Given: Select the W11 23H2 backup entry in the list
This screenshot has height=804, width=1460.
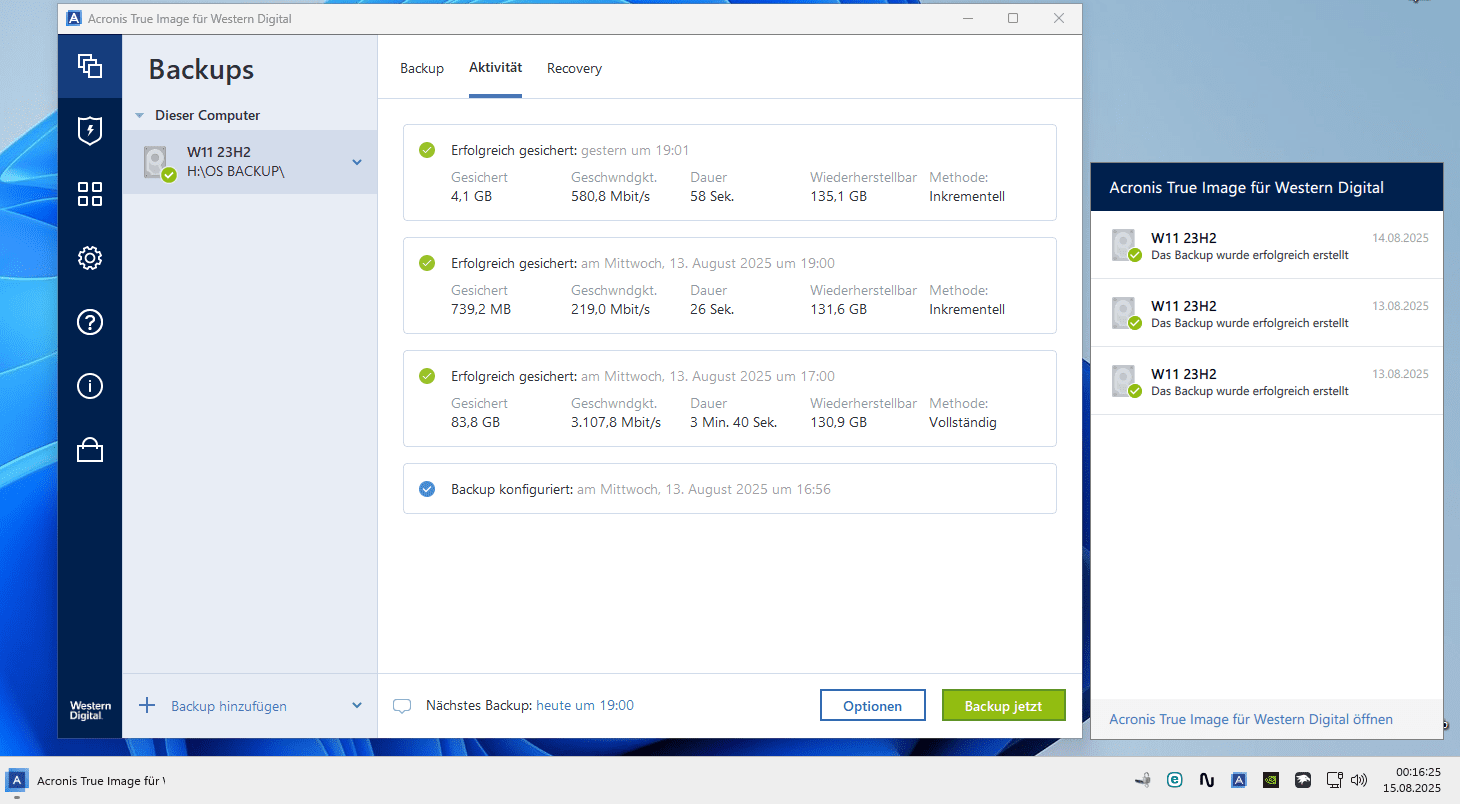Looking at the screenshot, I should pyautogui.click(x=250, y=162).
